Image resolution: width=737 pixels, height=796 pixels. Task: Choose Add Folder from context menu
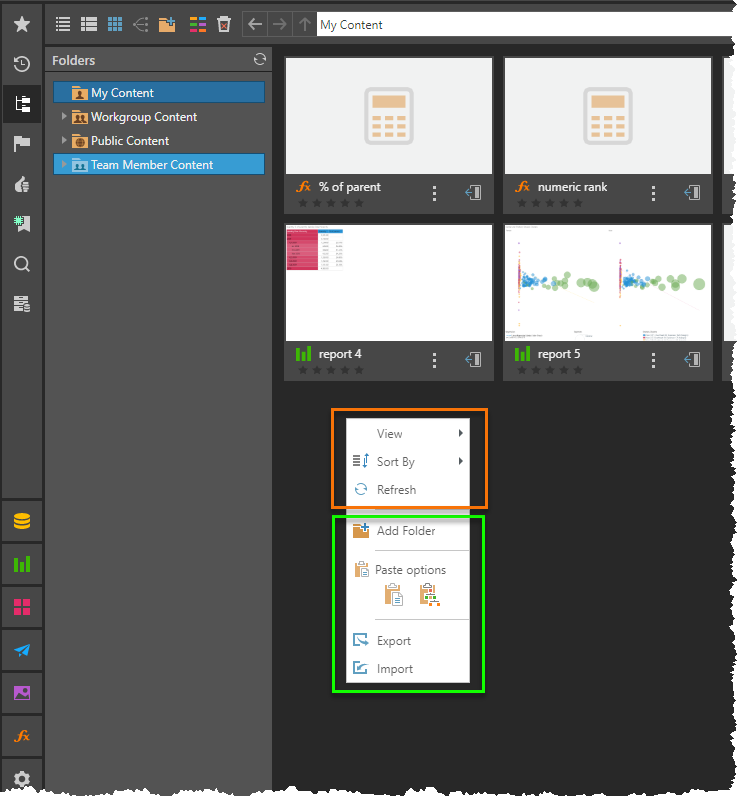407,531
